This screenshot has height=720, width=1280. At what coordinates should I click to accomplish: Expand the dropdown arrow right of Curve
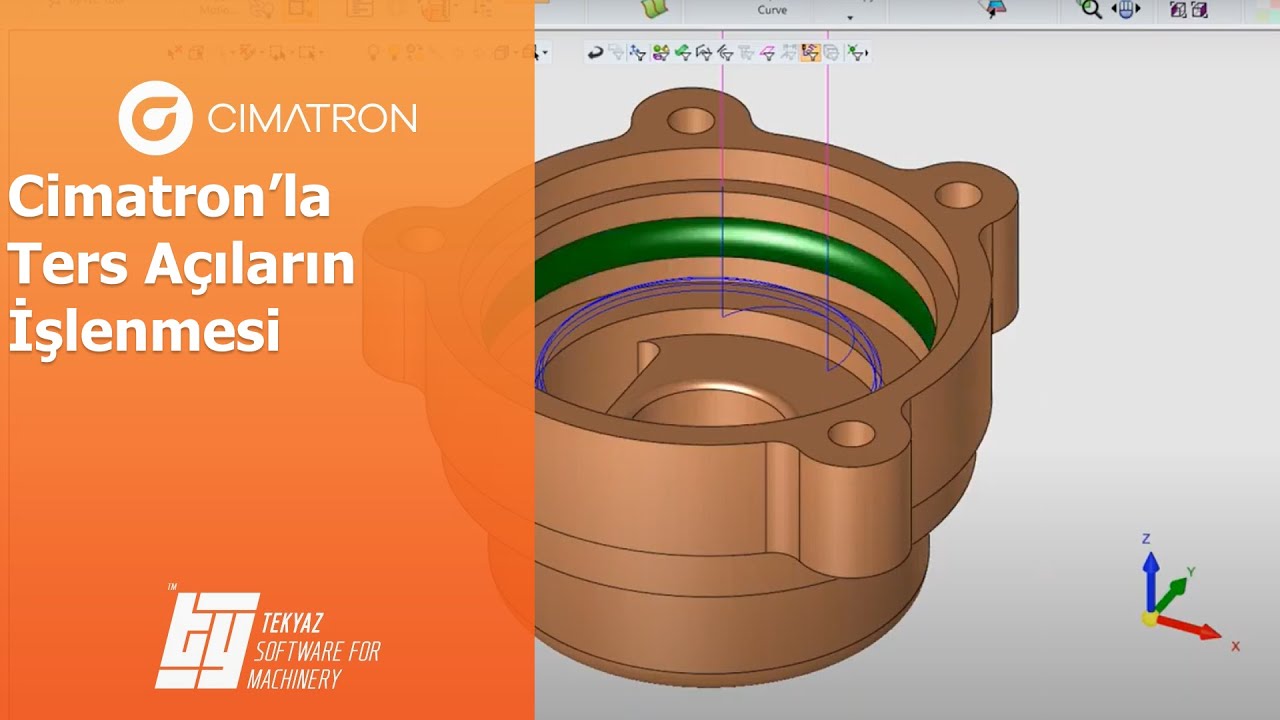[851, 17]
